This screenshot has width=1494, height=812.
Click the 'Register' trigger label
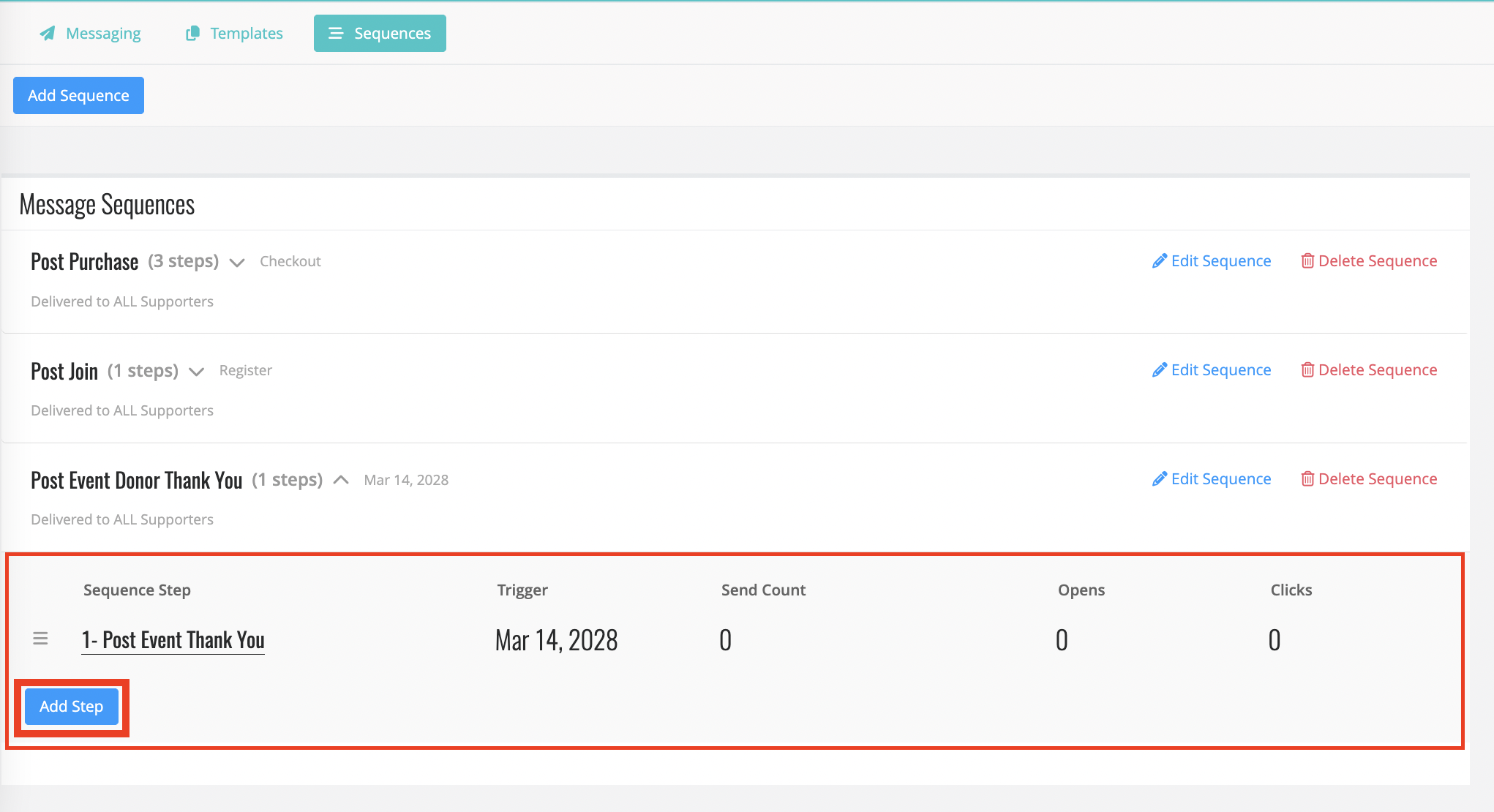(x=246, y=370)
